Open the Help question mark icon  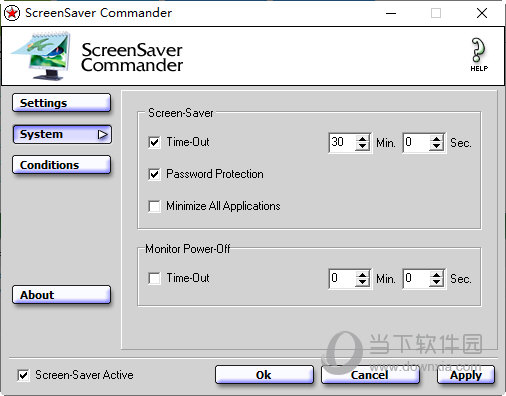tap(479, 55)
